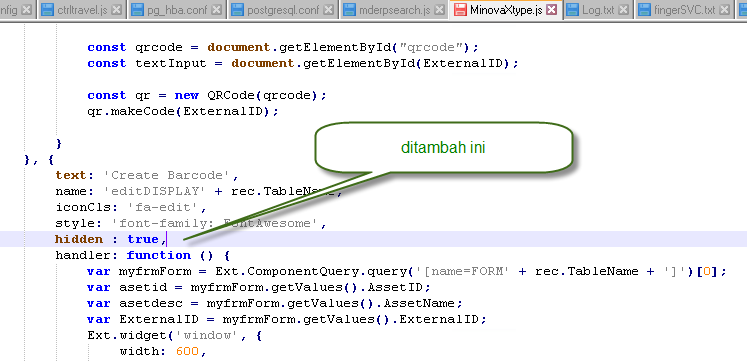747x362 pixels.
Task: Close the ctrltravel.js tab
Action: click(x=118, y=10)
